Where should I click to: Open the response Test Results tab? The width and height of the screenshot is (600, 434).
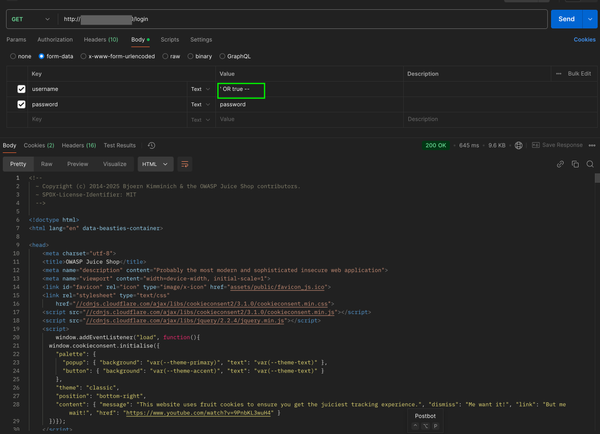pos(119,145)
